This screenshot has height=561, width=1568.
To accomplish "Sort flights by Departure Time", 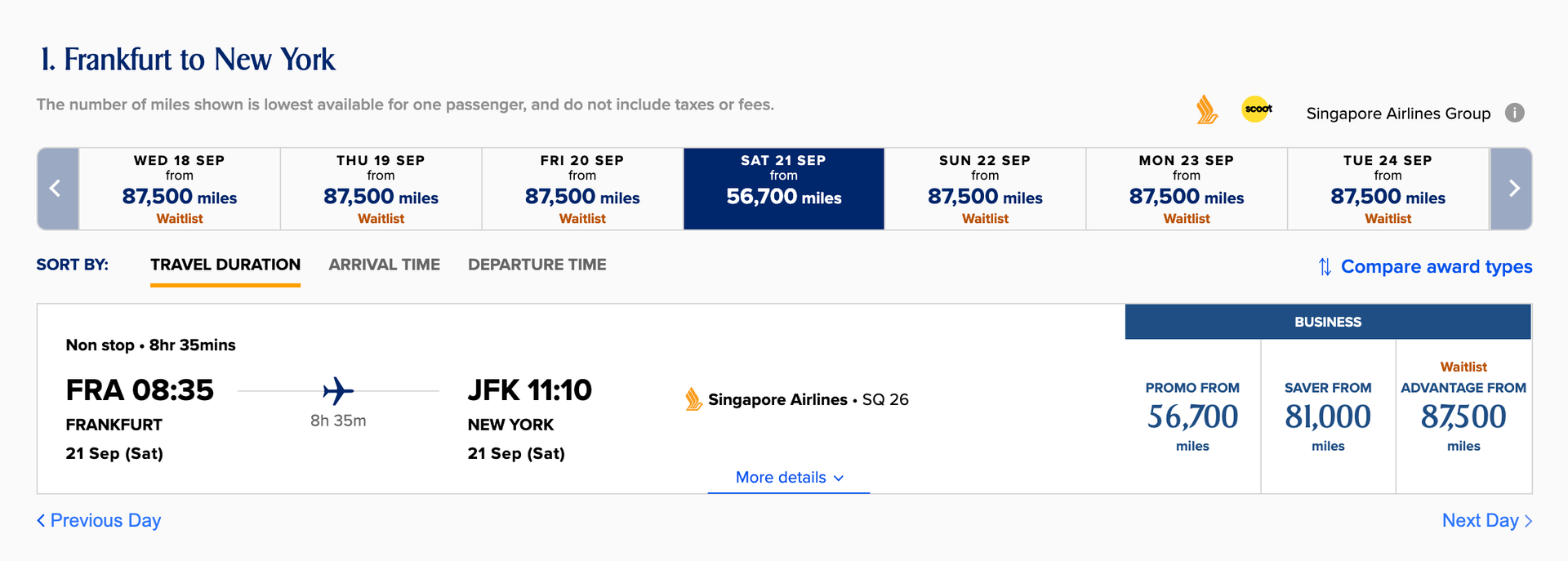I will pyautogui.click(x=537, y=265).
